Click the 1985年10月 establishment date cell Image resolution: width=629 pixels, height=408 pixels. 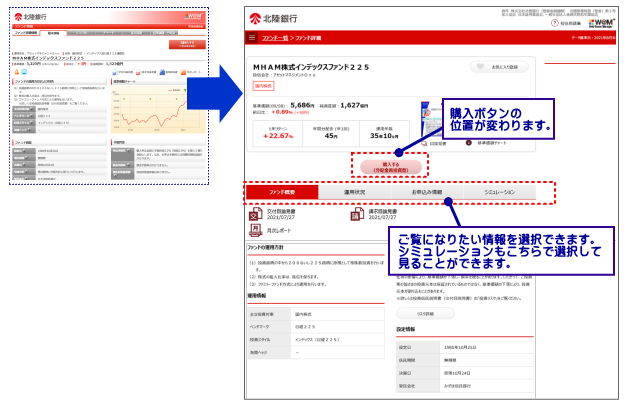tap(486, 347)
